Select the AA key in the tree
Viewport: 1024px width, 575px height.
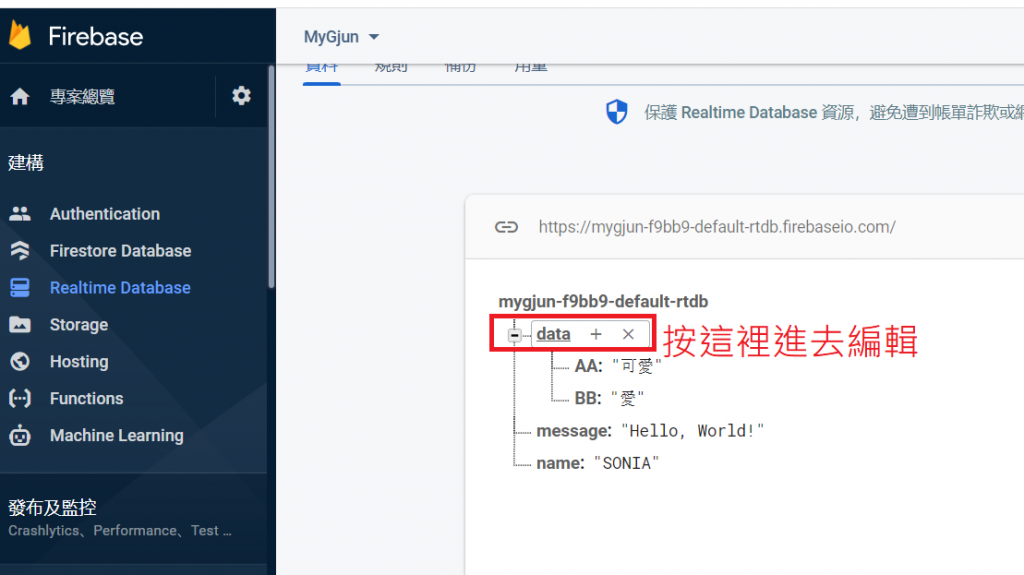click(x=588, y=366)
